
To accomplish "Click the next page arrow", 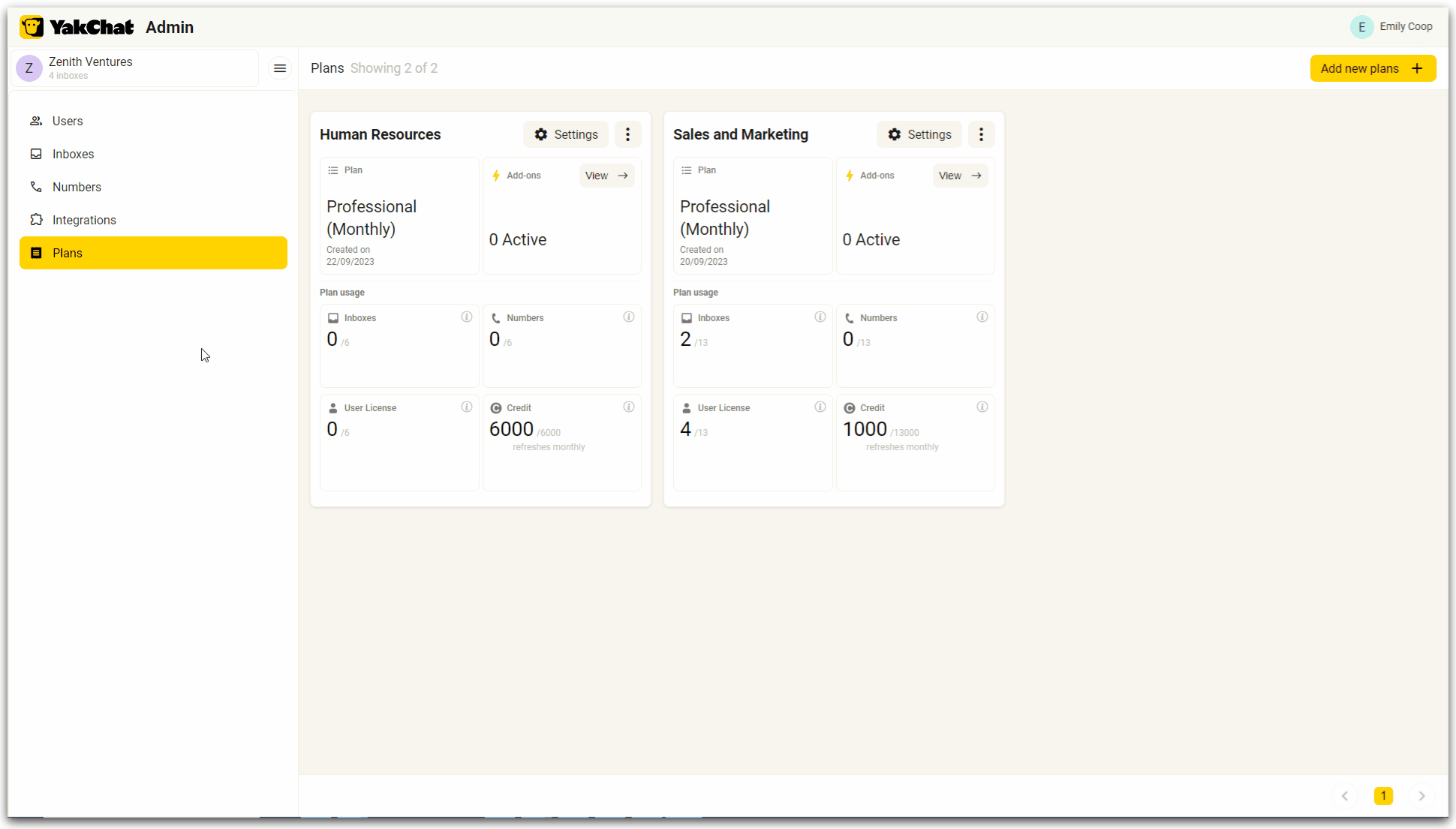I will 1421,796.
